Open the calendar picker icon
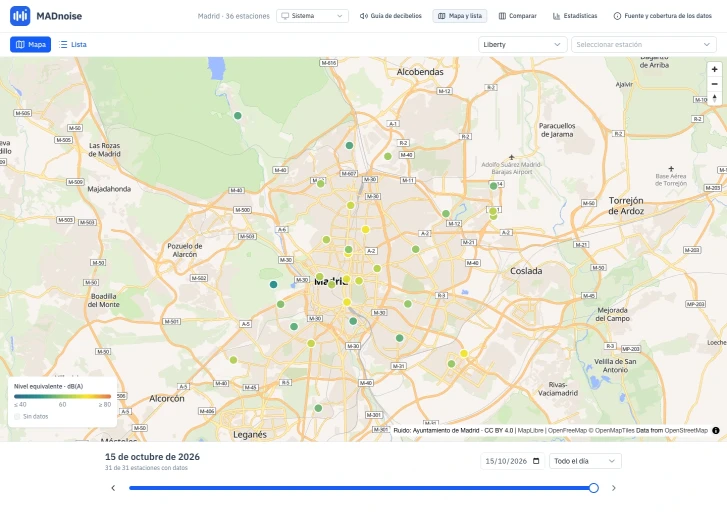 coord(536,461)
